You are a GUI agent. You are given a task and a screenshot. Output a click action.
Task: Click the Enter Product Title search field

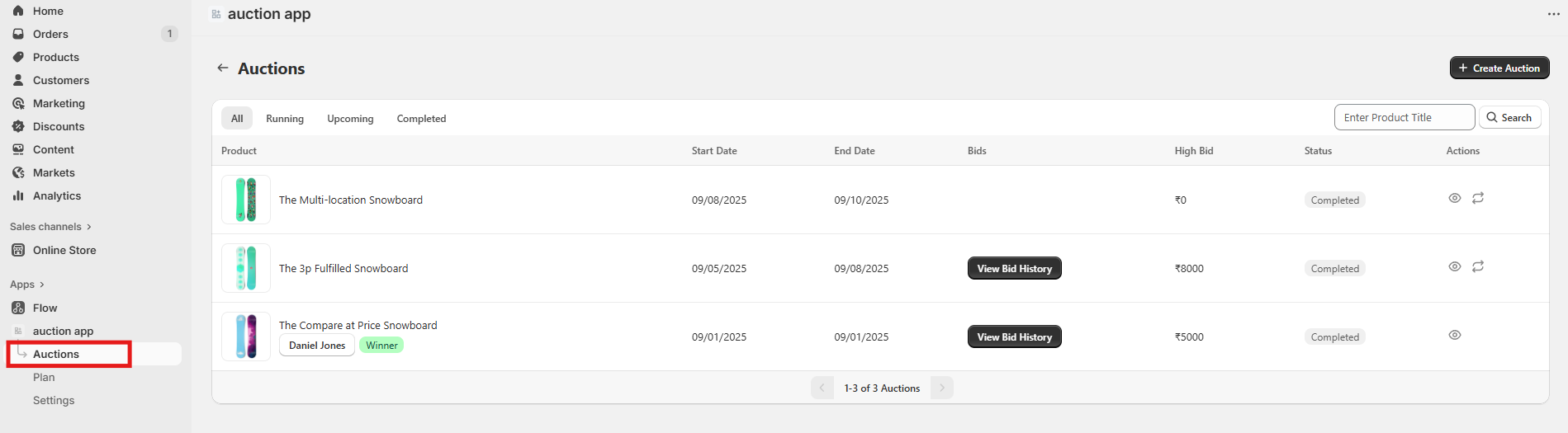click(x=1404, y=117)
